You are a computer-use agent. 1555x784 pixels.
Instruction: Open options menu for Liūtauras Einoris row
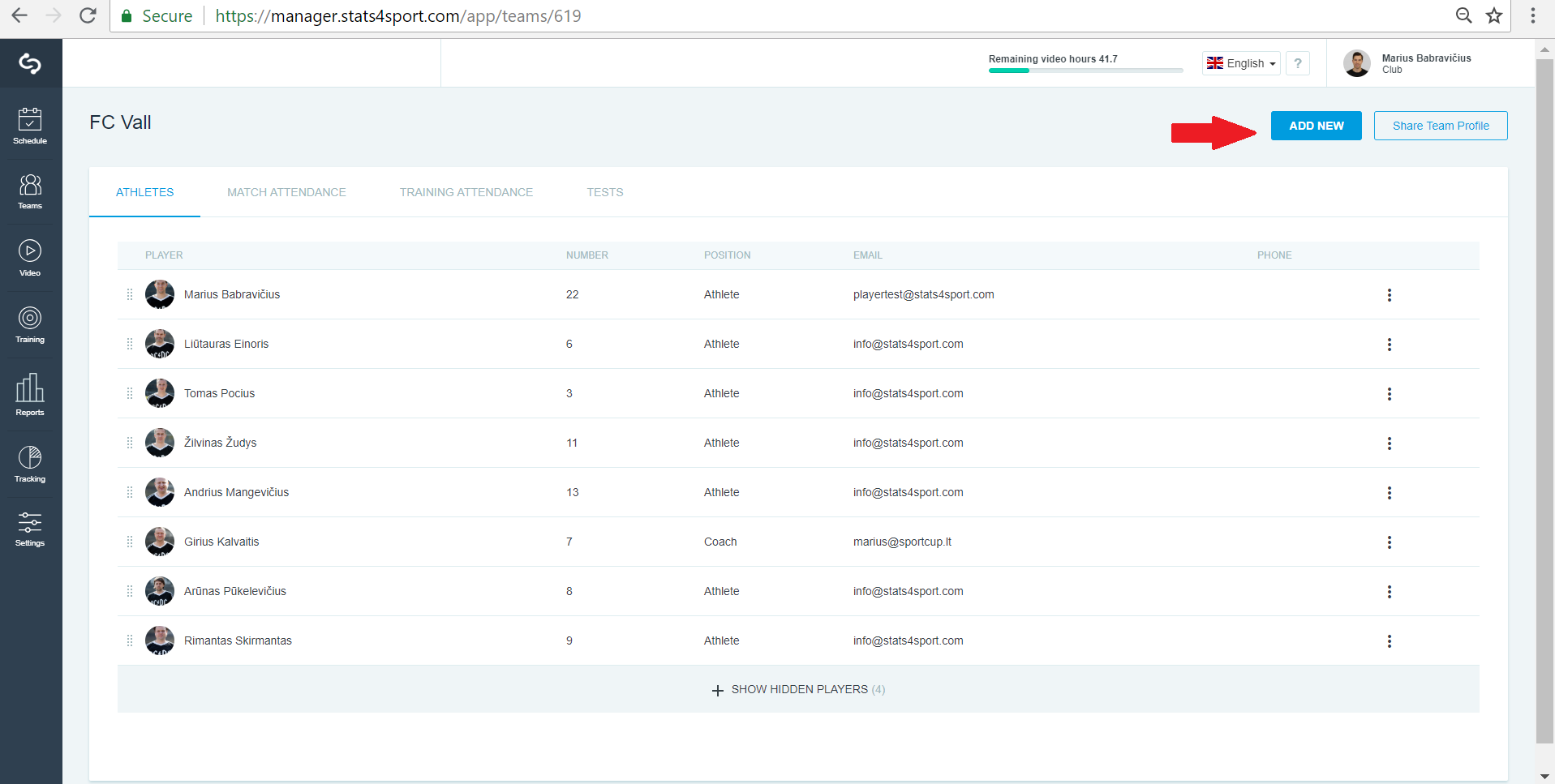1390,345
